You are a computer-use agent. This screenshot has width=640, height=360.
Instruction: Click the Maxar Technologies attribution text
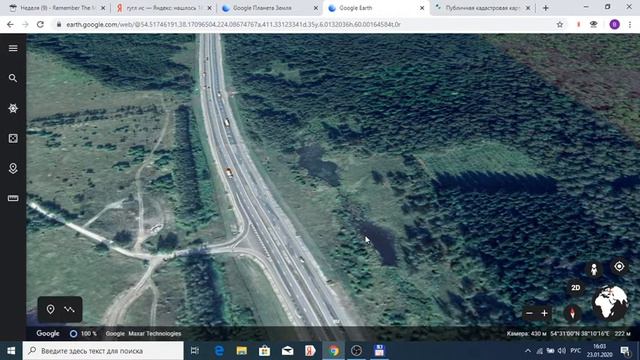click(155, 333)
